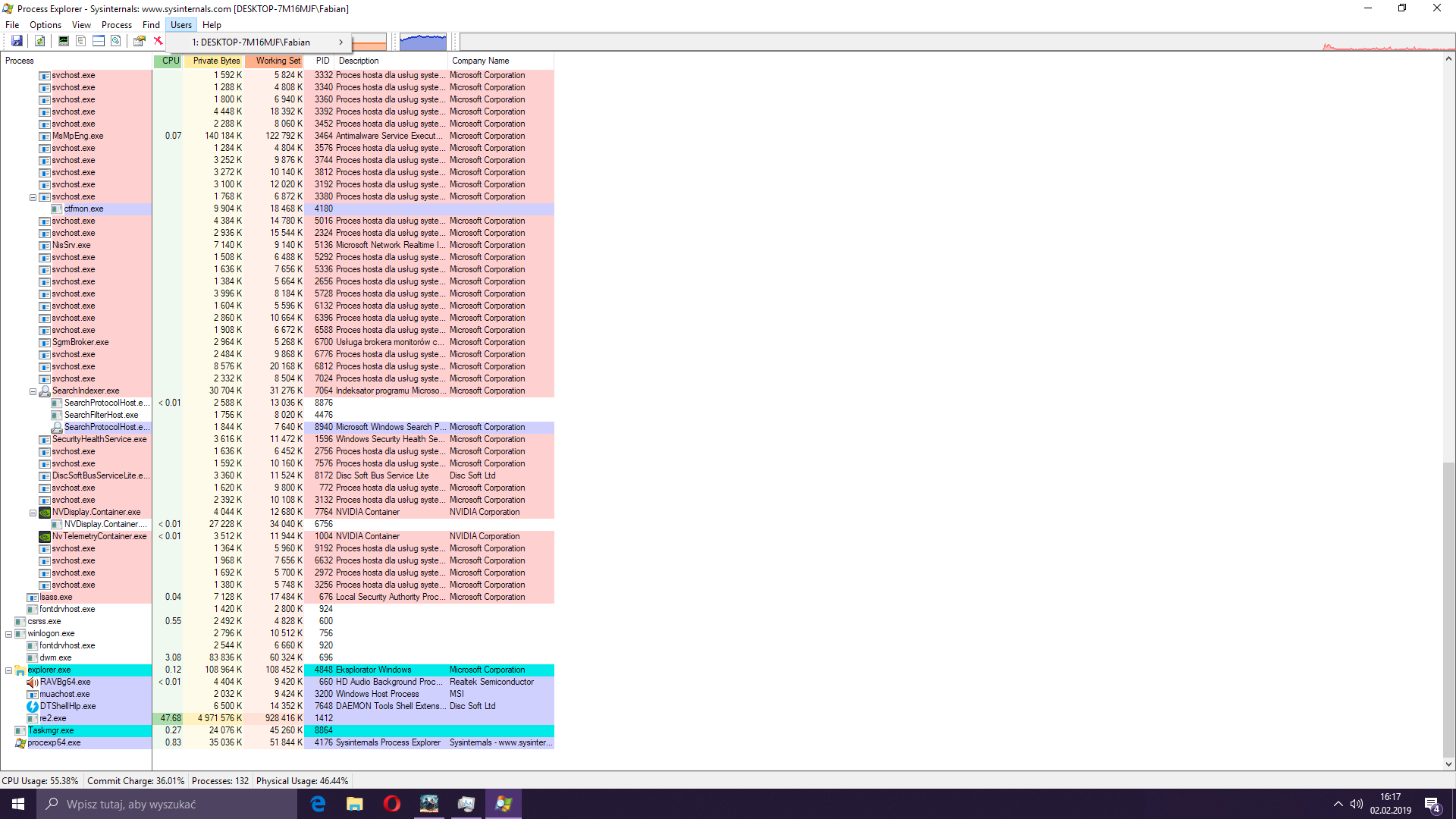The height and width of the screenshot is (819, 1456).
Task: Click the Save toolbar icon
Action: click(x=17, y=41)
